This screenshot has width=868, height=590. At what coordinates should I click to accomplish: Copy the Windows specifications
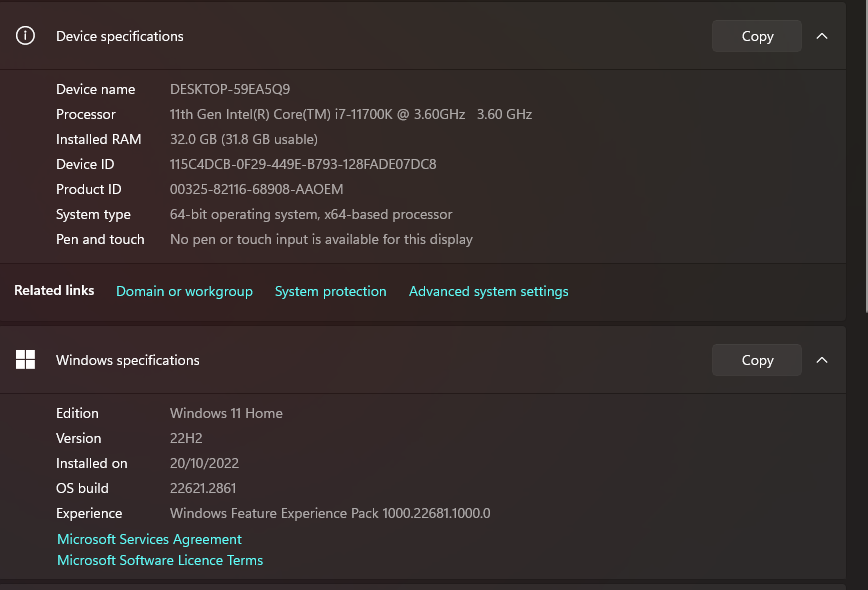click(757, 360)
